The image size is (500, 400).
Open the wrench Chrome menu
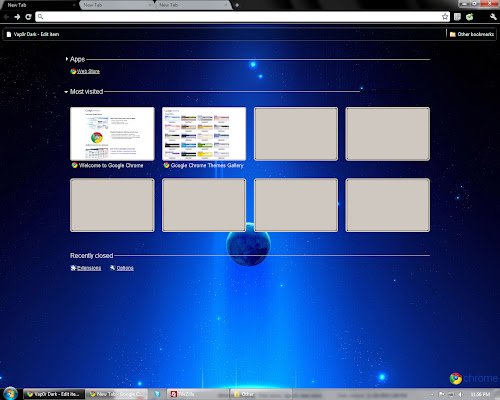493,17
